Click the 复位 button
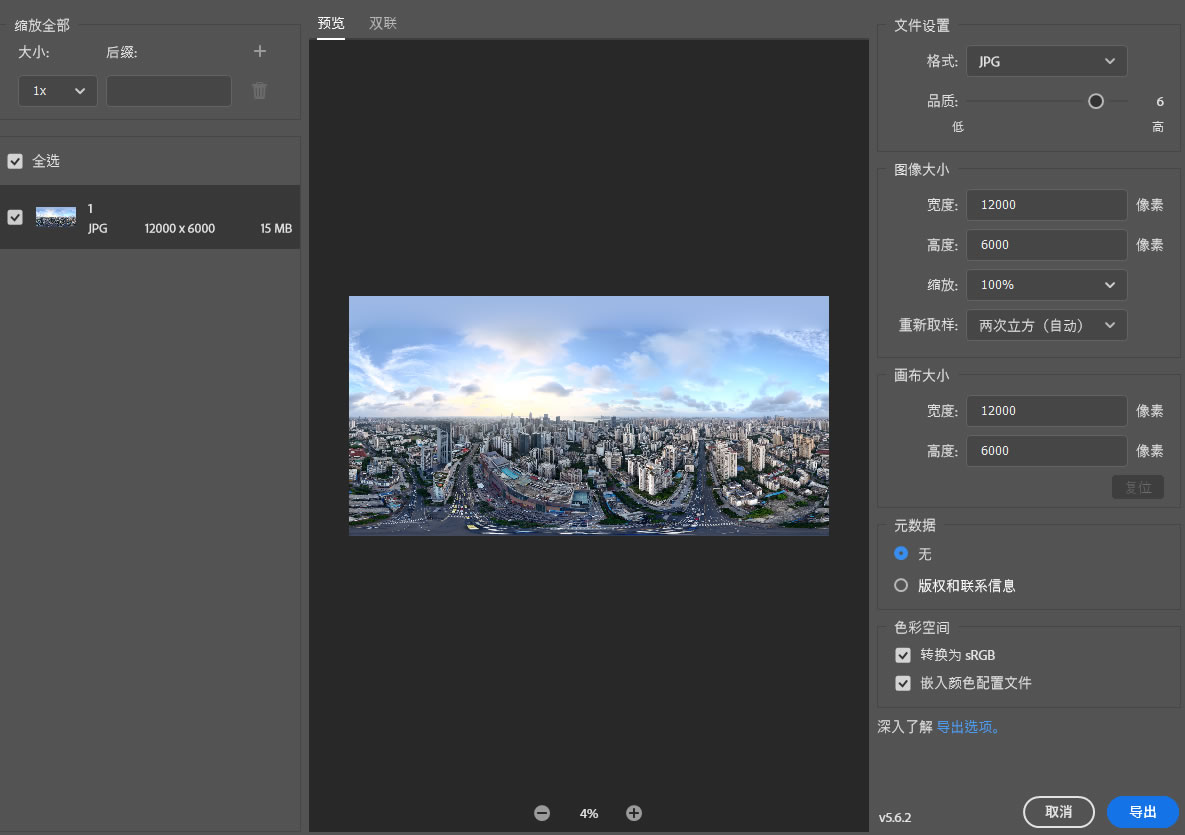Viewport: 1185px width, 835px height. [x=1138, y=487]
